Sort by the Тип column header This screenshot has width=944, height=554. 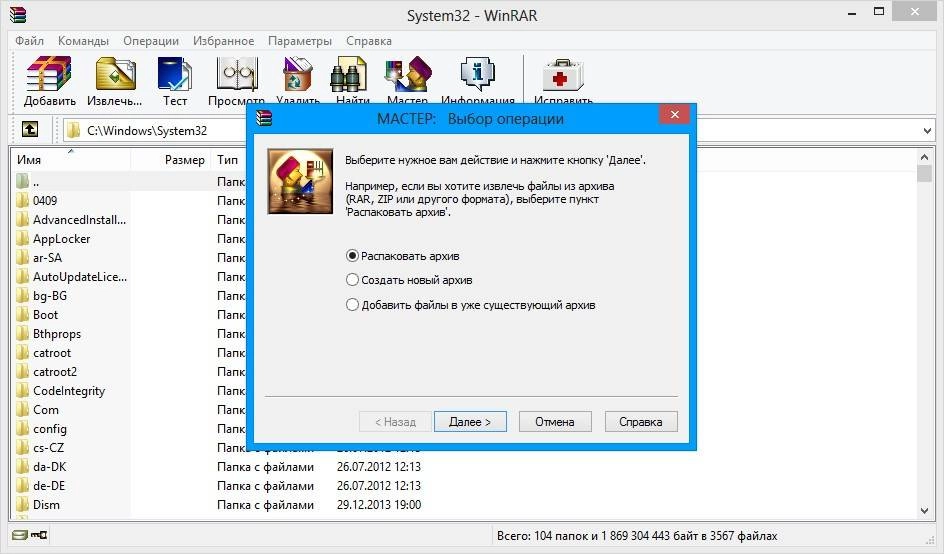click(229, 160)
